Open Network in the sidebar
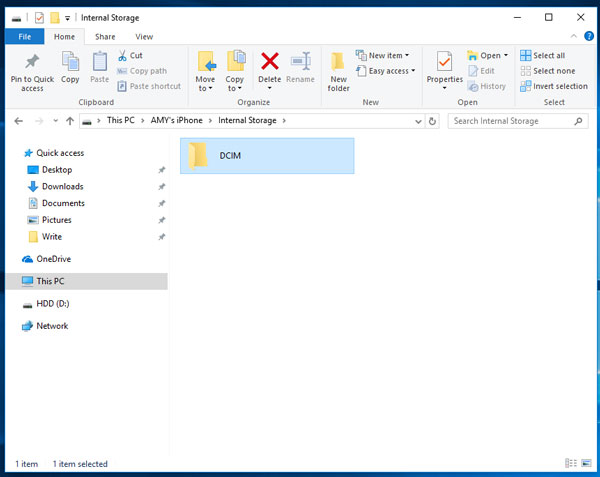 click(x=45, y=326)
